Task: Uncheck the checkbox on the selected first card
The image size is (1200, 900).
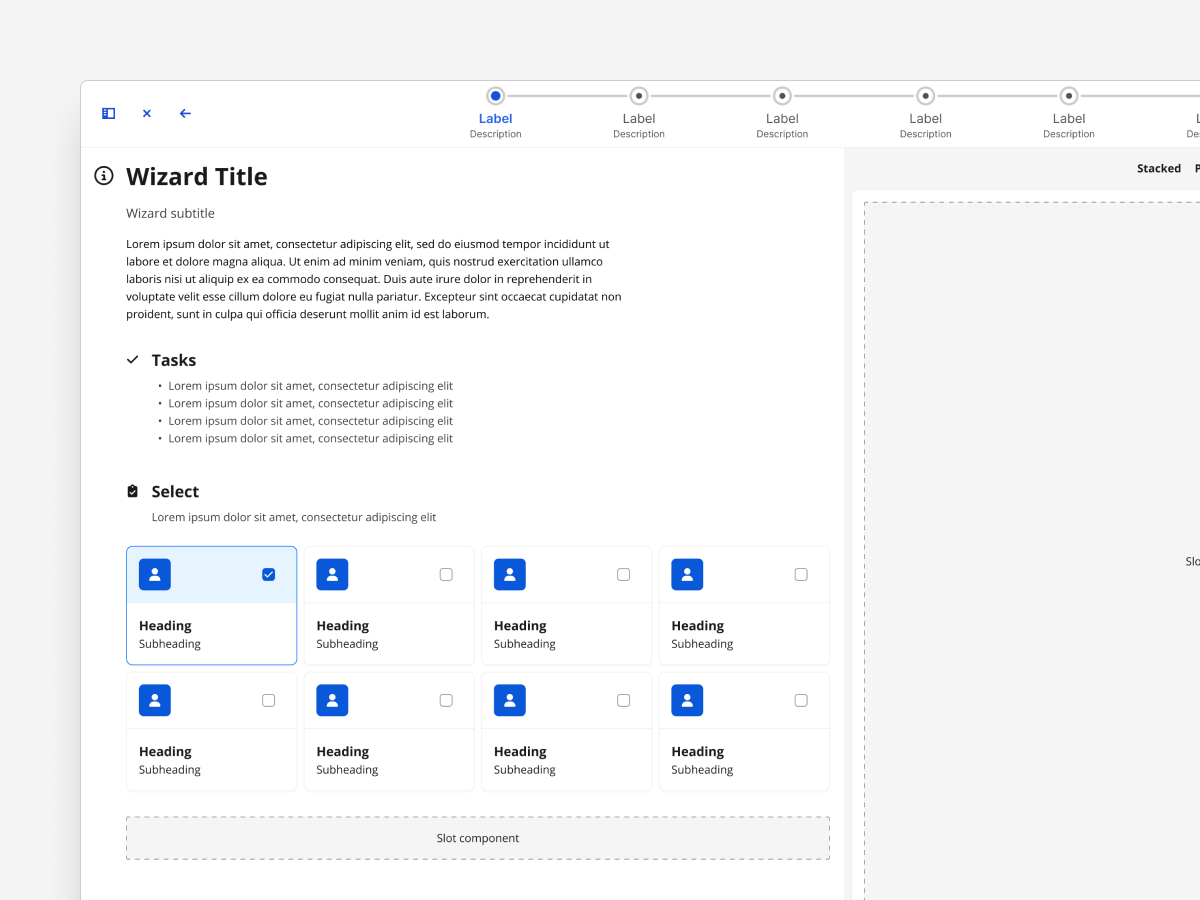Action: (x=268, y=574)
